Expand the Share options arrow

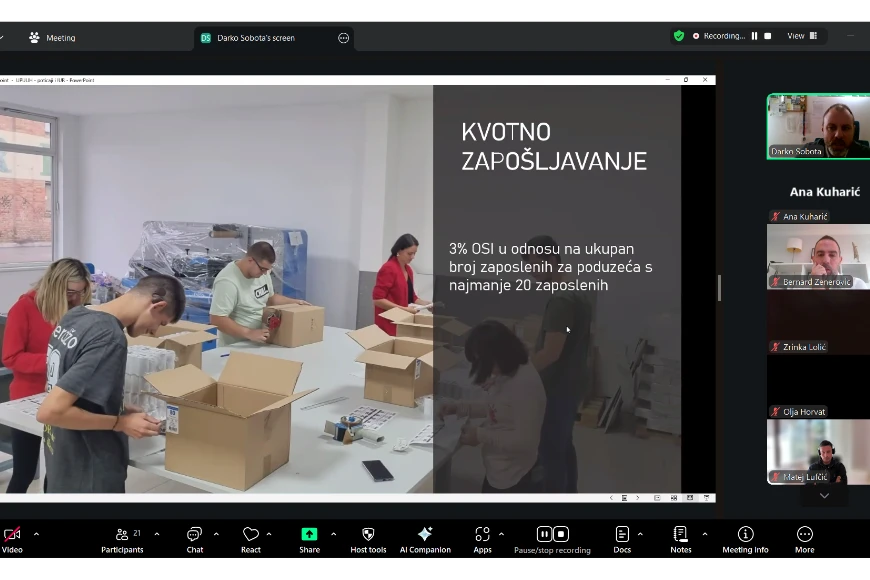333,534
